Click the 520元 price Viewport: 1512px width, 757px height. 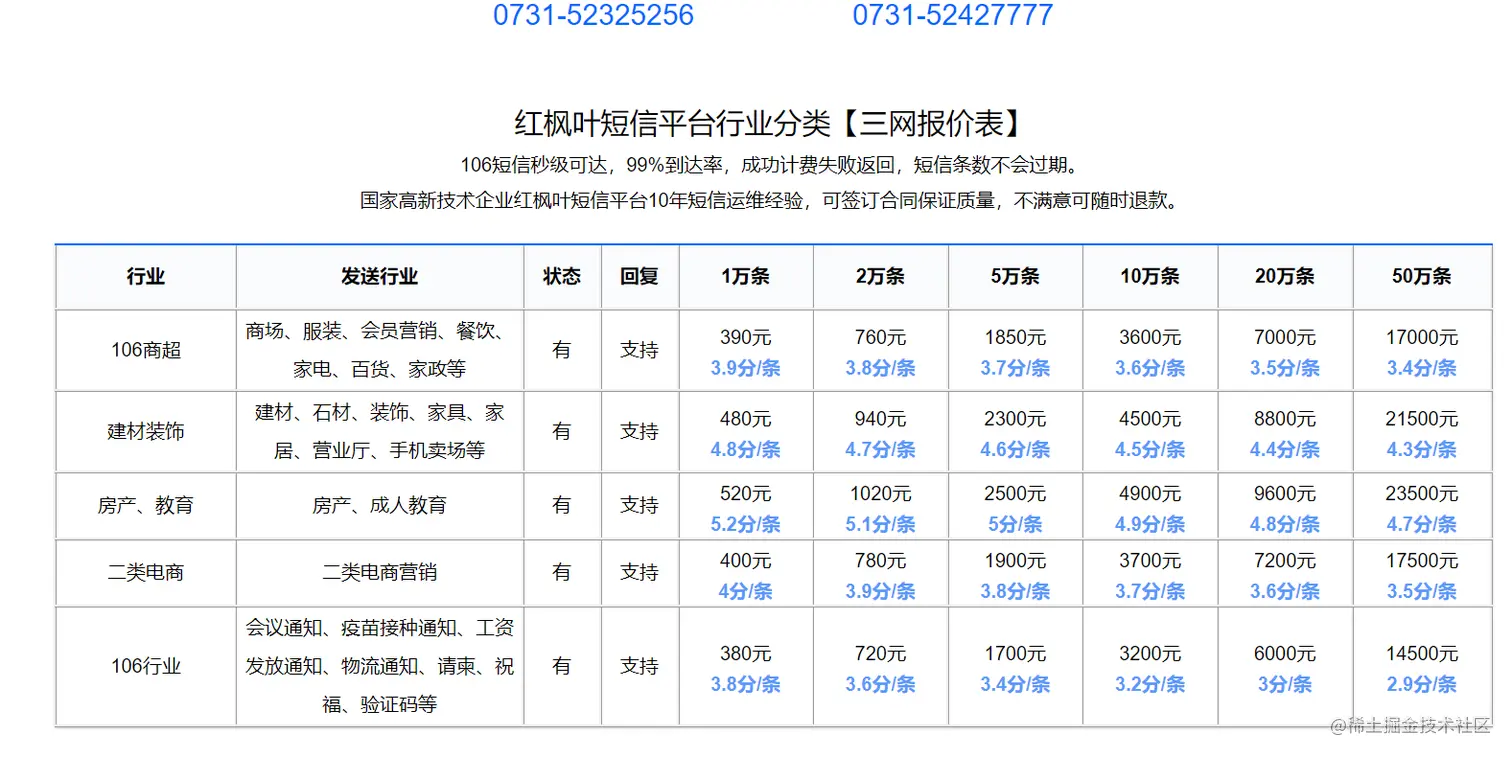click(746, 493)
